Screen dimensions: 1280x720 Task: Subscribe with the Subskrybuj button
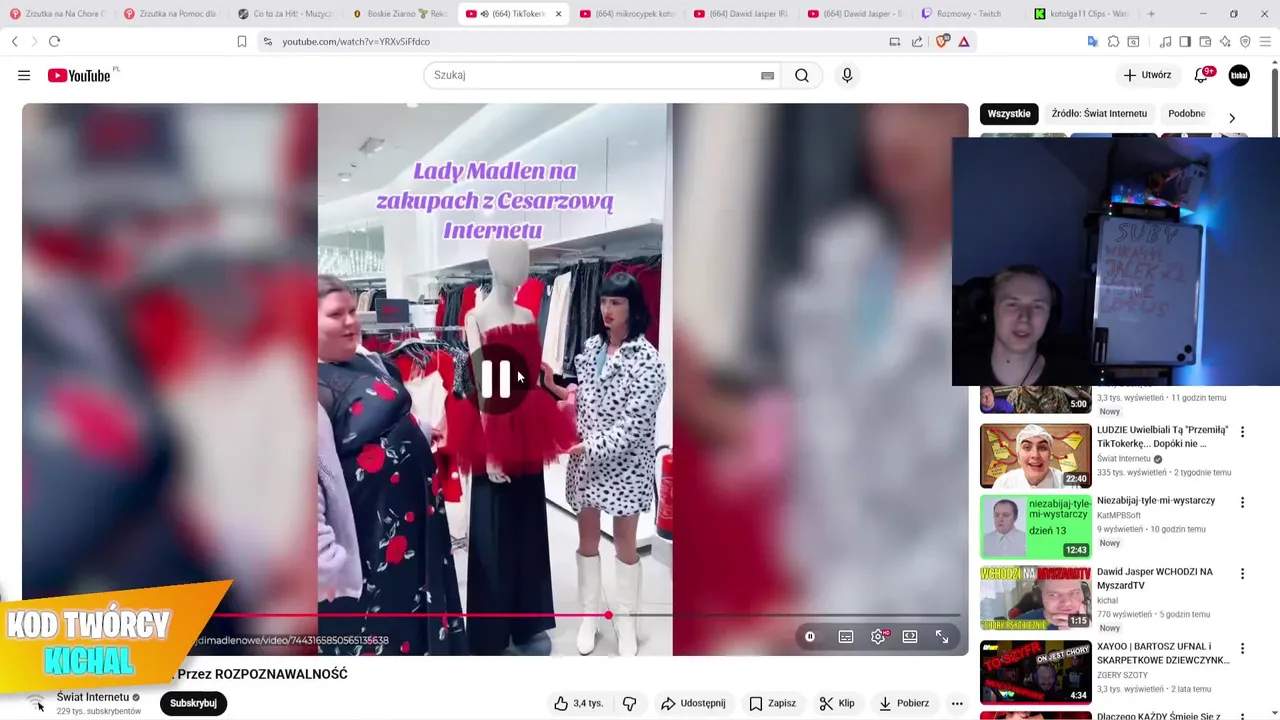pyautogui.click(x=193, y=703)
